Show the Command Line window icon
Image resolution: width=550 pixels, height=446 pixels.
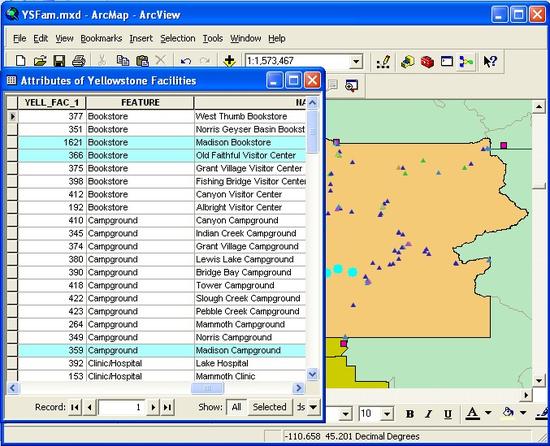[447, 62]
